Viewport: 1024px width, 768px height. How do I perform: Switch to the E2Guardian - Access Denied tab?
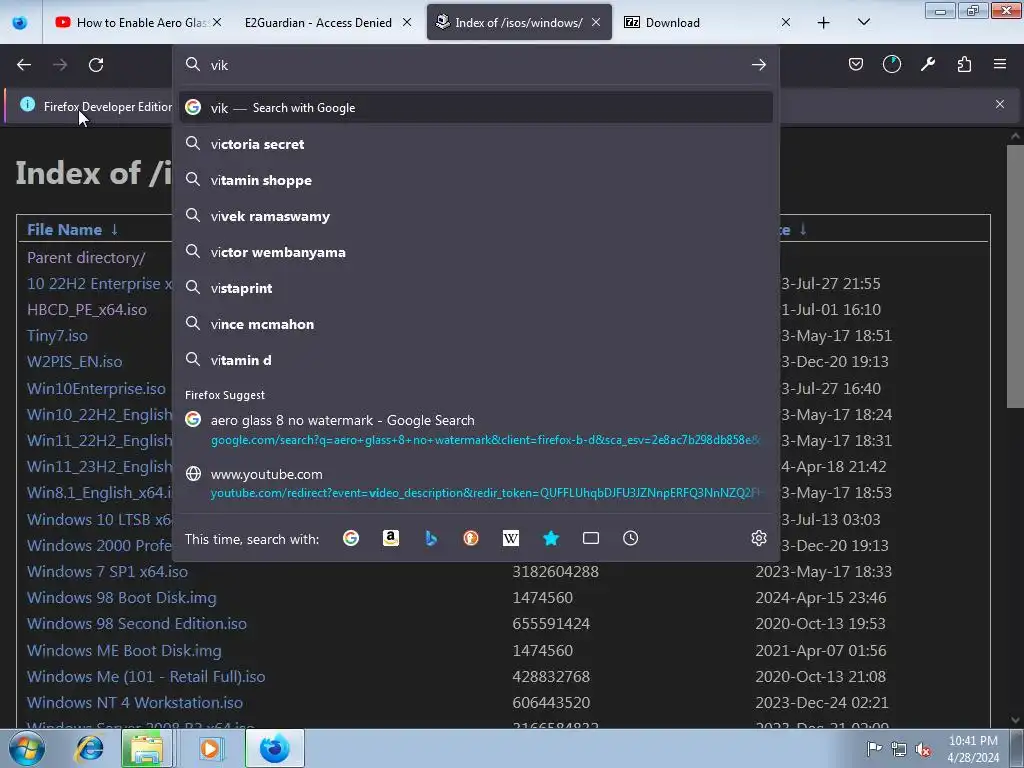pyautogui.click(x=318, y=22)
